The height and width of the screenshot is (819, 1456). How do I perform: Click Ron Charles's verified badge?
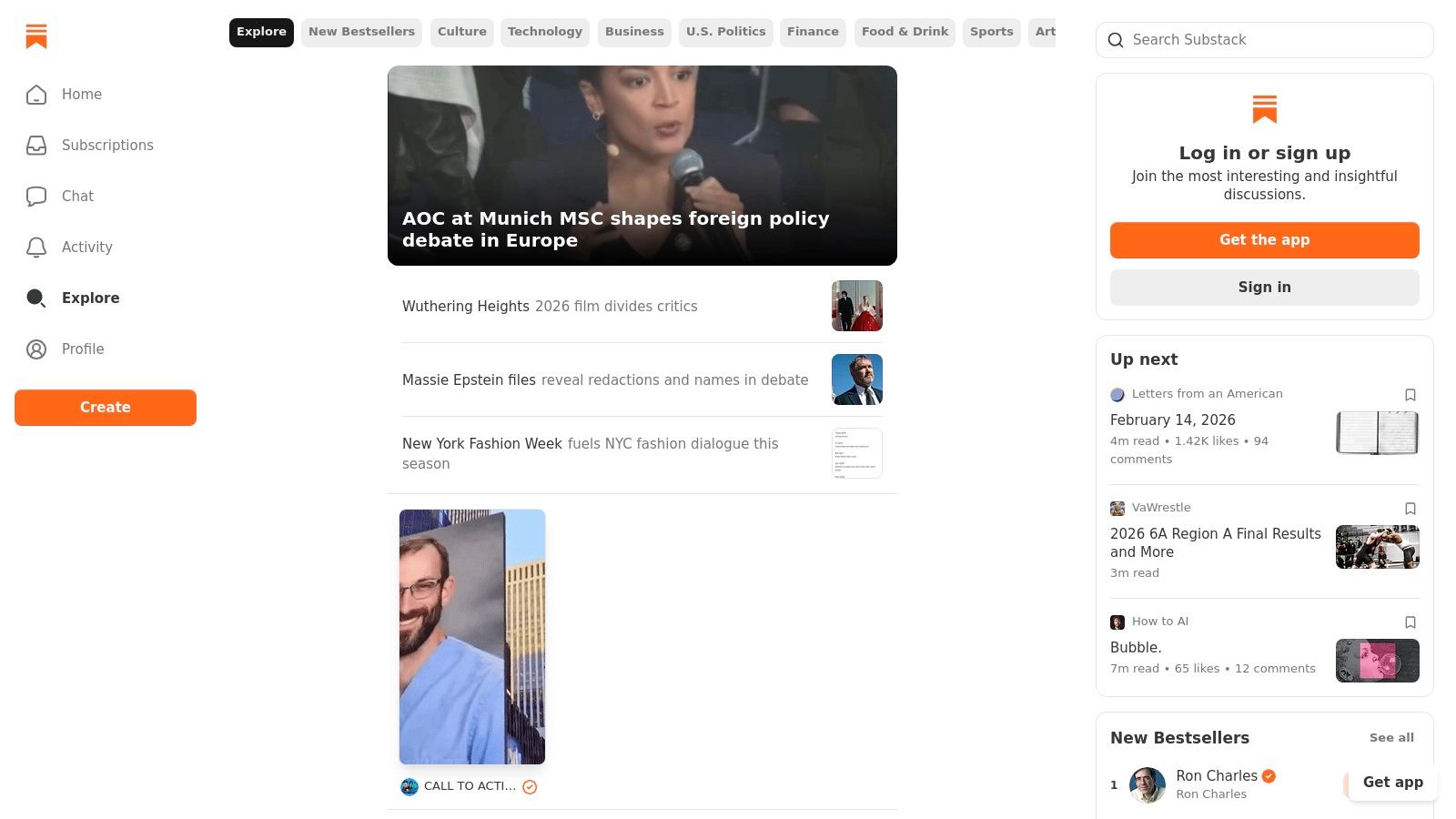click(x=1269, y=775)
